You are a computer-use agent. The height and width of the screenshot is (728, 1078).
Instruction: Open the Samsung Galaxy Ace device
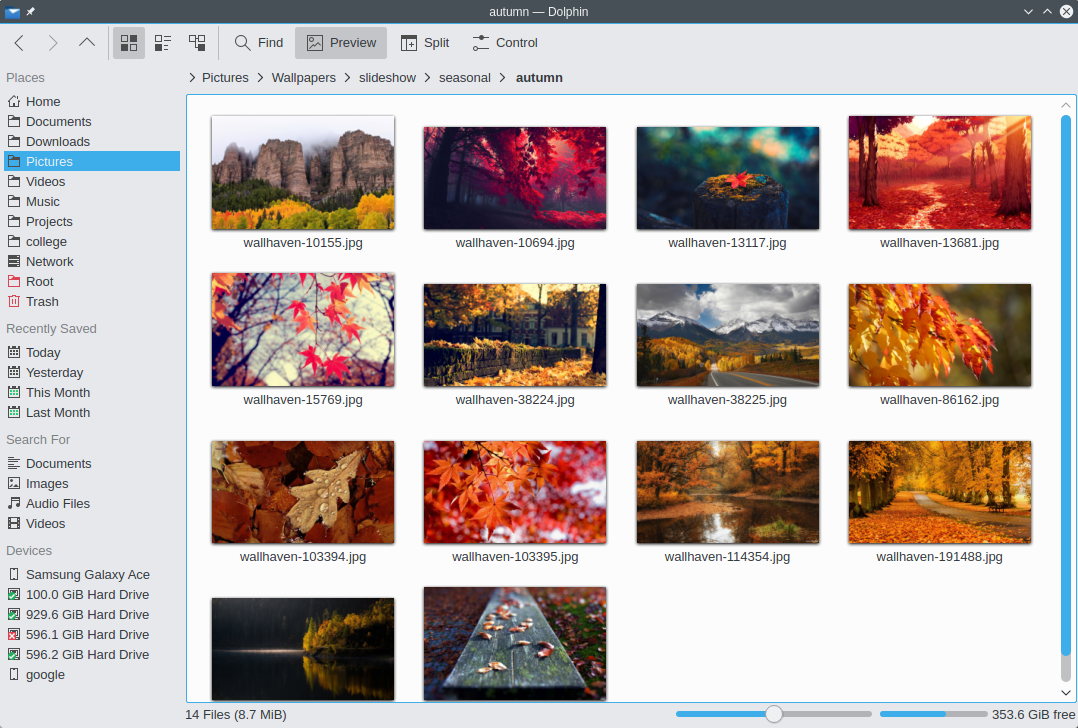click(x=87, y=574)
